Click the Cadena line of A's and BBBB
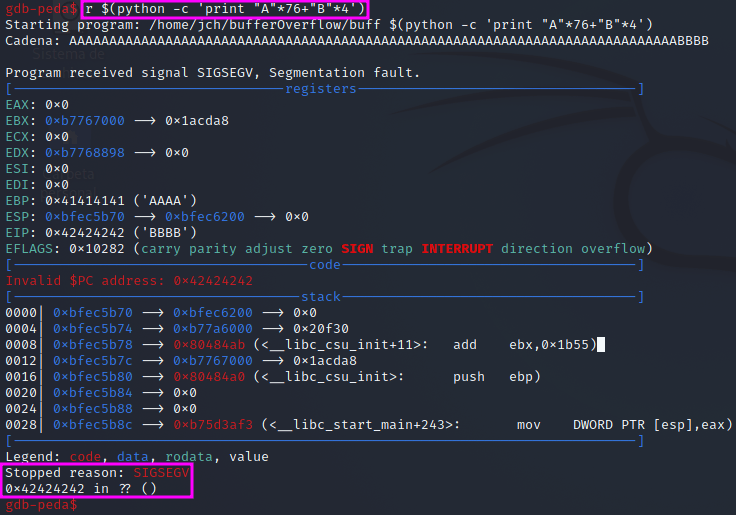Screen dimensions: 736x515 tap(357, 41)
